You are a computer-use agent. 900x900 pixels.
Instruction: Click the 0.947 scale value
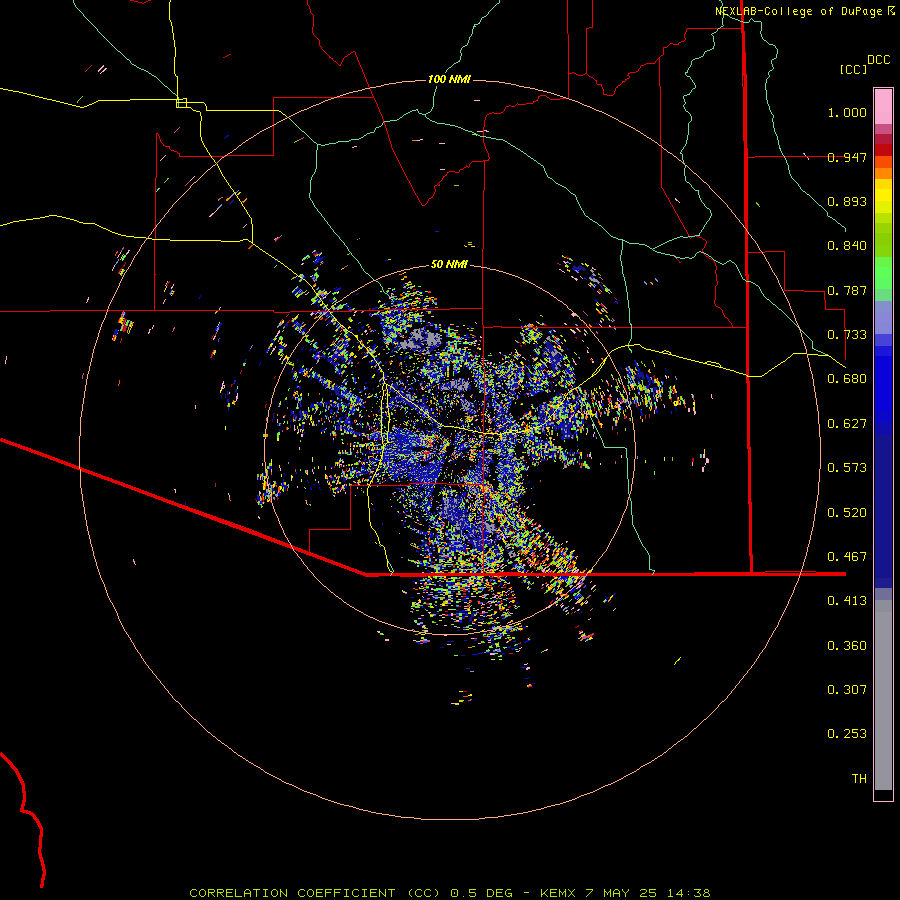tap(847, 157)
